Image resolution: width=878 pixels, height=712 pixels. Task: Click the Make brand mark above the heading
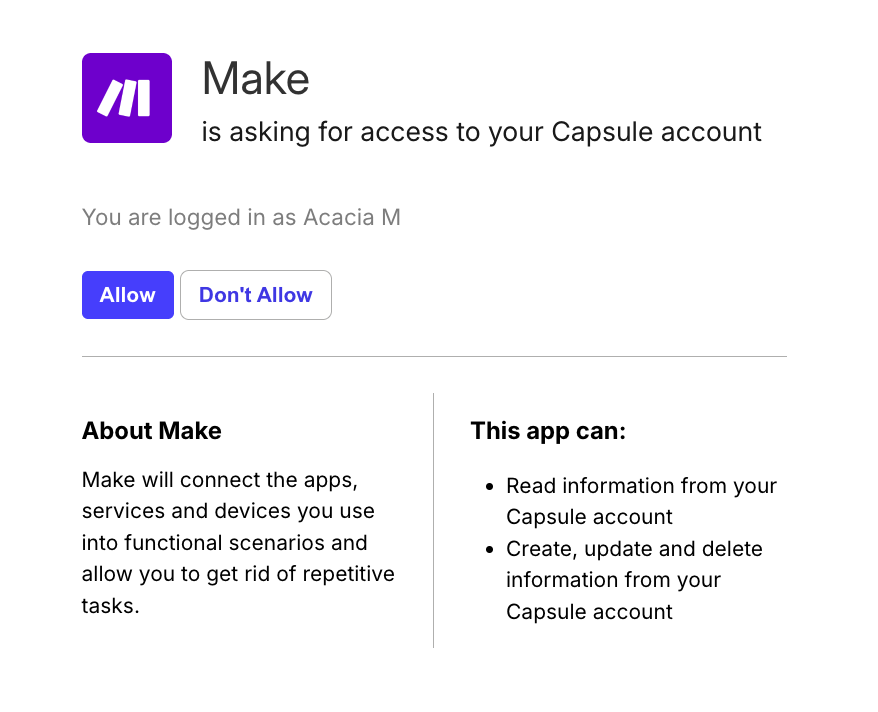click(x=126, y=98)
